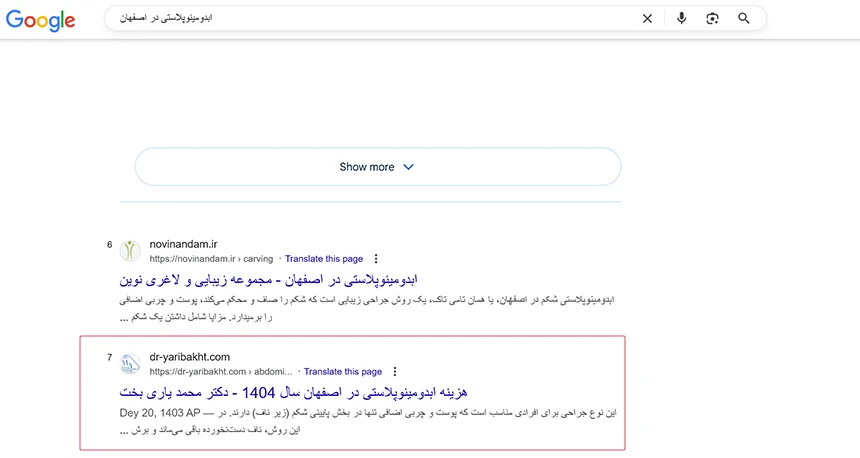Expand results with the Show more button
The image size is (860, 458).
[377, 167]
